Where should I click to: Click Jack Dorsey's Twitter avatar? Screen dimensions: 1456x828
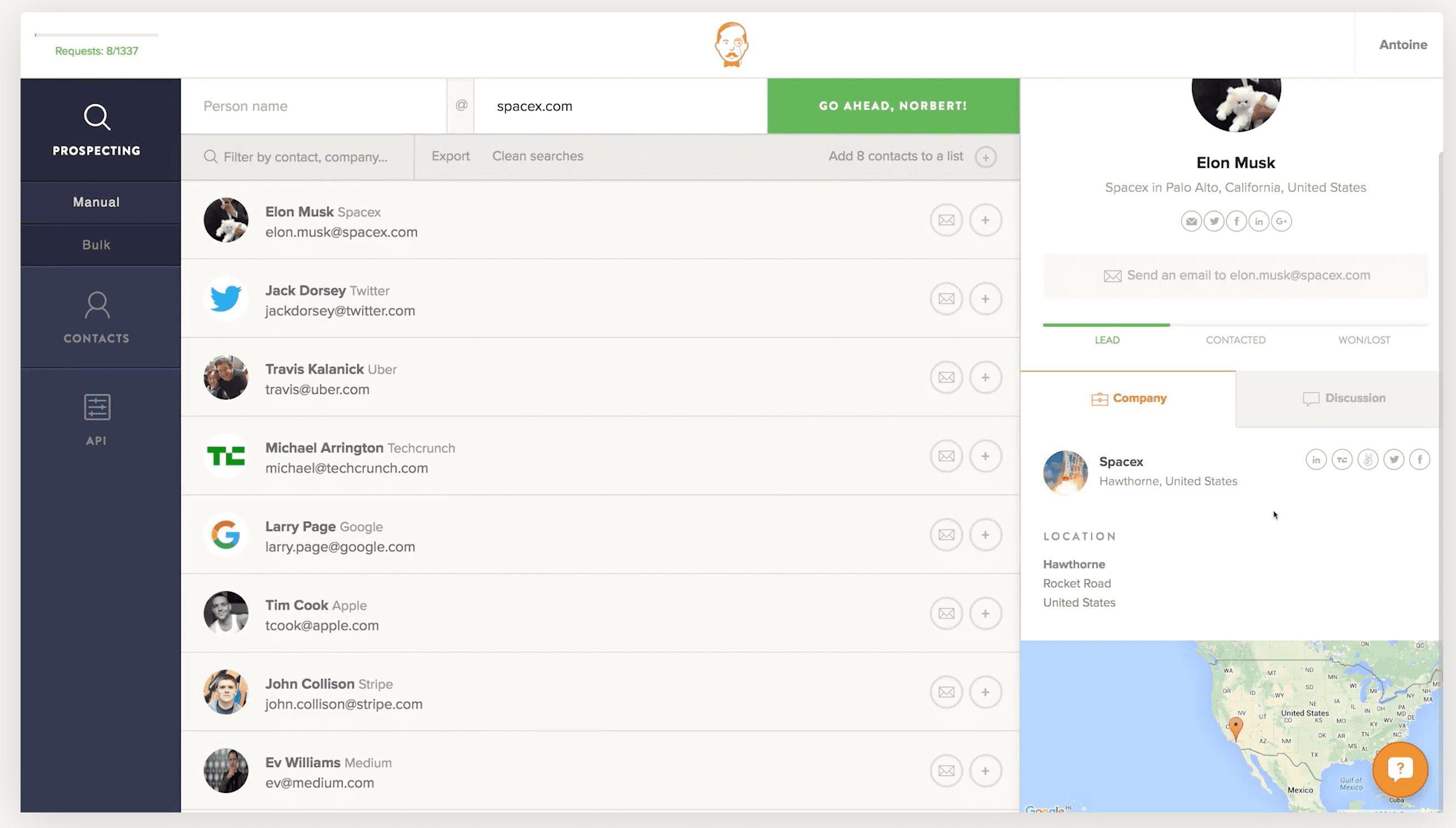click(x=226, y=298)
